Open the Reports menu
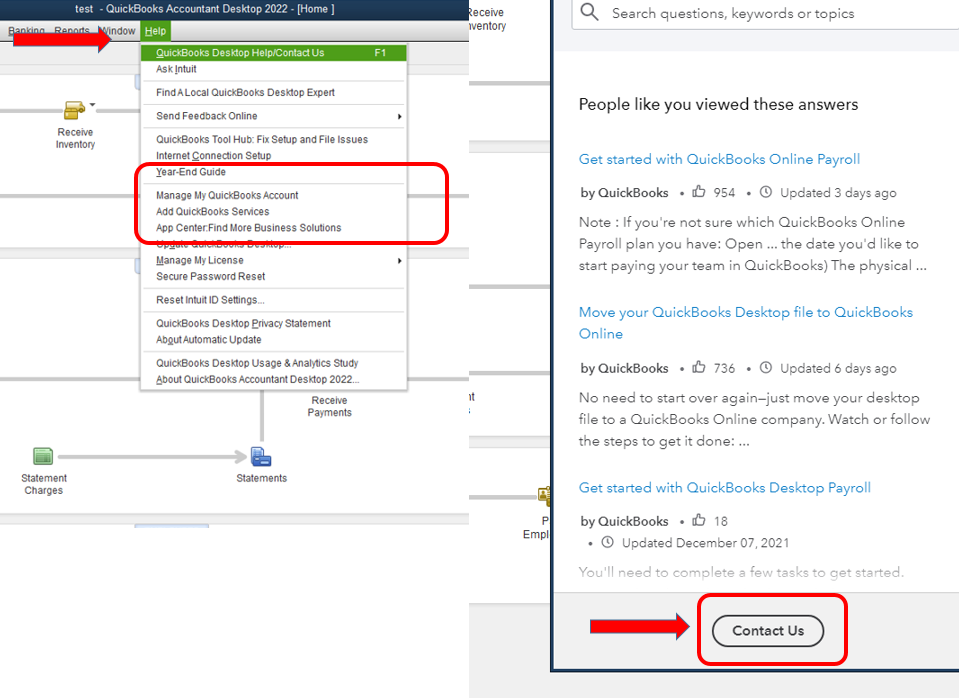The height and width of the screenshot is (698, 959). point(72,31)
